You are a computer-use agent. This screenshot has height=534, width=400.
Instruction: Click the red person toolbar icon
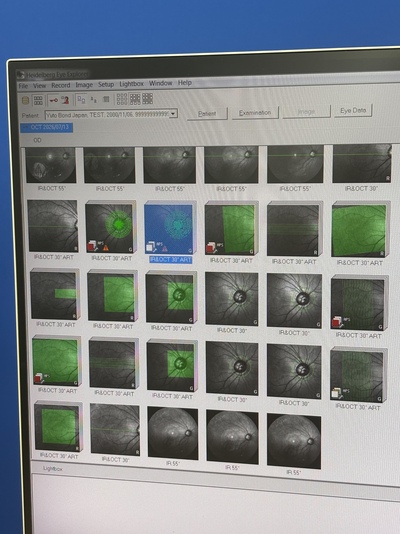point(65,100)
